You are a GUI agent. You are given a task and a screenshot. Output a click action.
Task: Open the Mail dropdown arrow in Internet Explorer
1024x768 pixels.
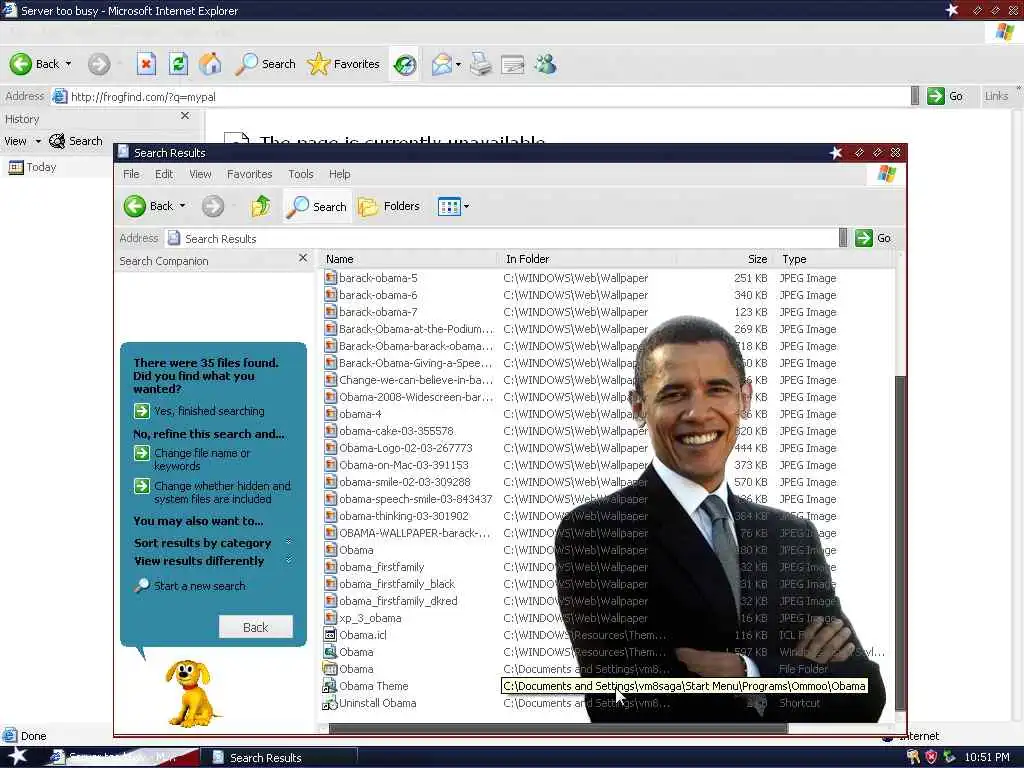[x=458, y=64]
